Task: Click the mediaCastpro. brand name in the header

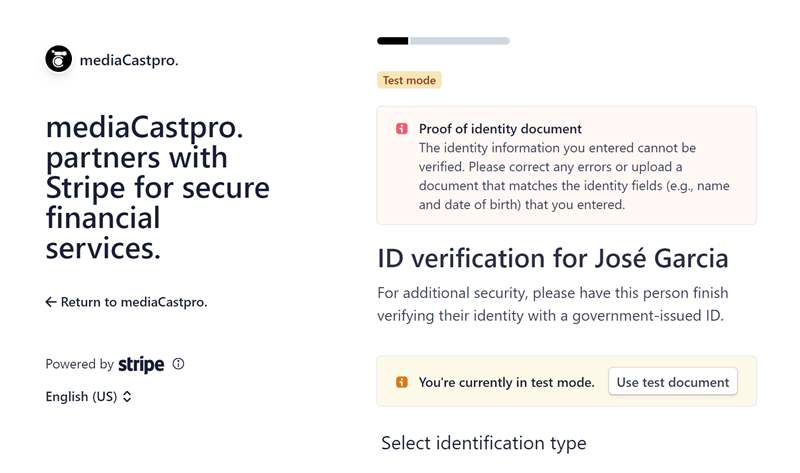Action: pyautogui.click(x=129, y=60)
